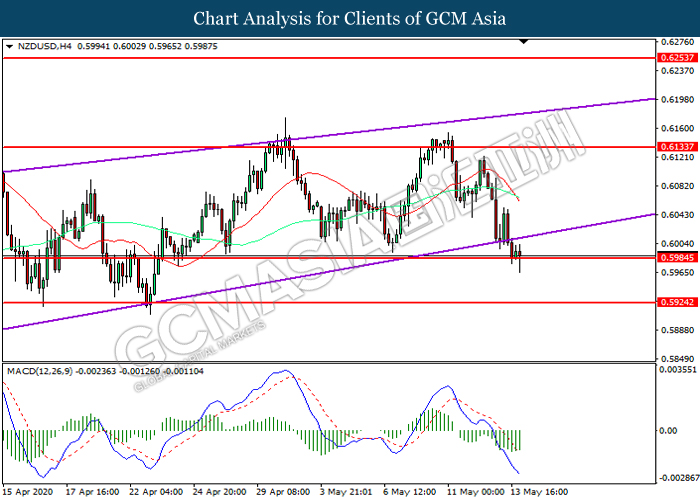The image size is (700, 500).
Task: Click the 0.60820 price axis label
Action: pyautogui.click(x=678, y=186)
